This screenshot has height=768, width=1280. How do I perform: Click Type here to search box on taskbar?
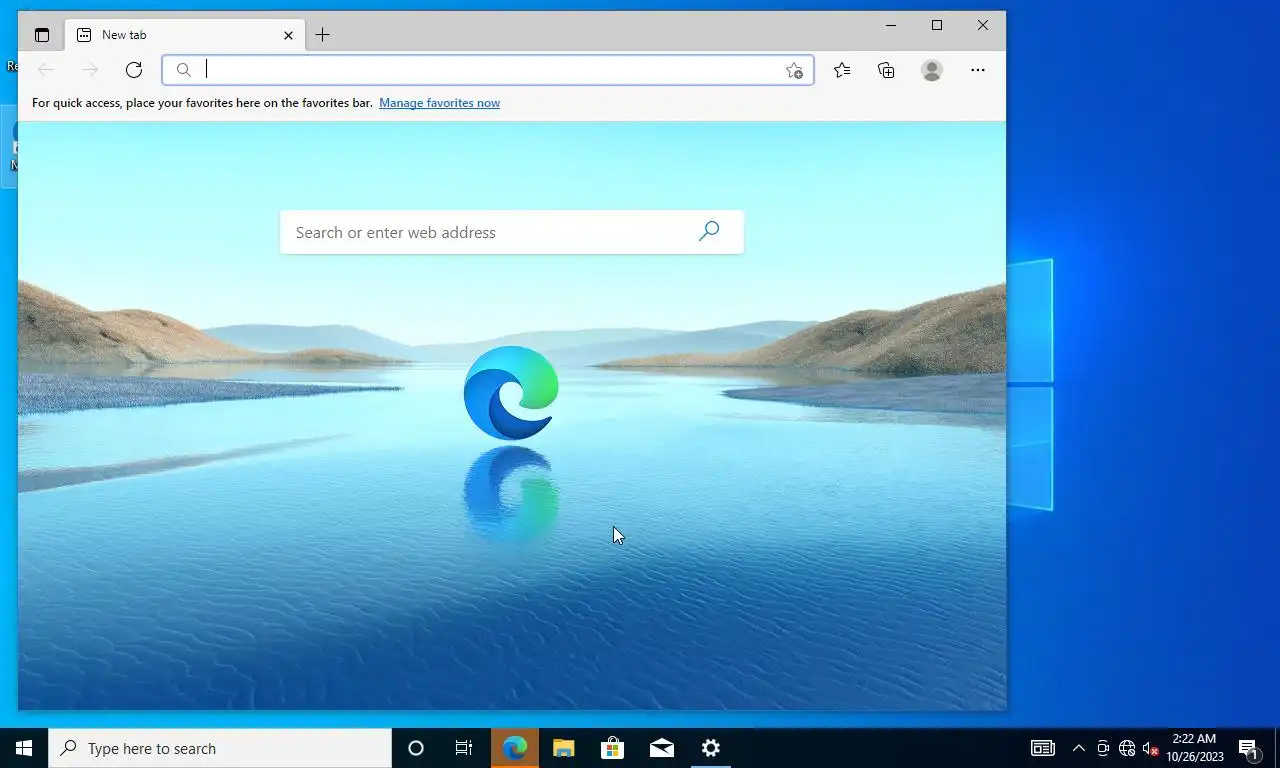pyautogui.click(x=220, y=748)
